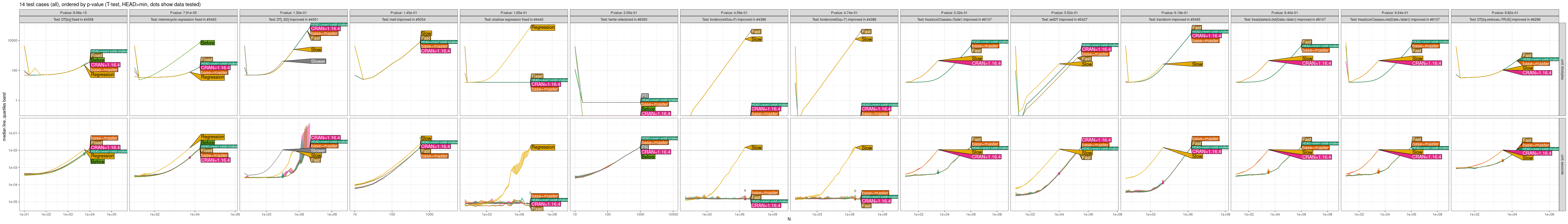1568x224 pixels.
Task: Click the 'unit: kilobytes' row strip label
Action: (1562, 69)
